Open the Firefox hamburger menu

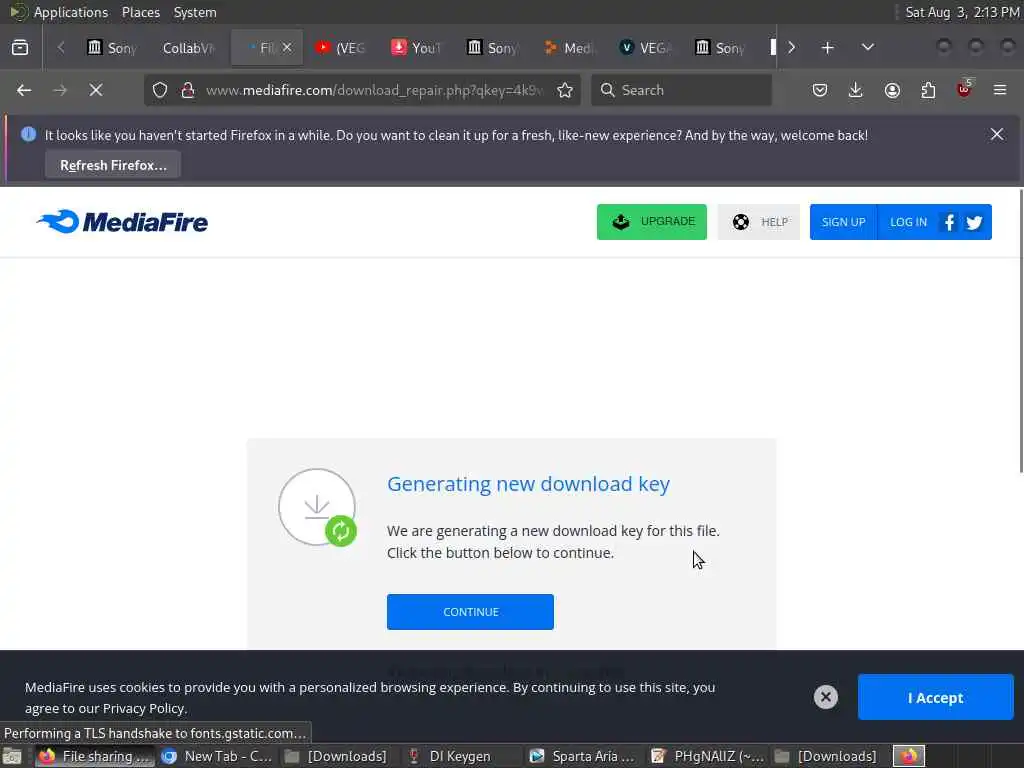[1000, 90]
